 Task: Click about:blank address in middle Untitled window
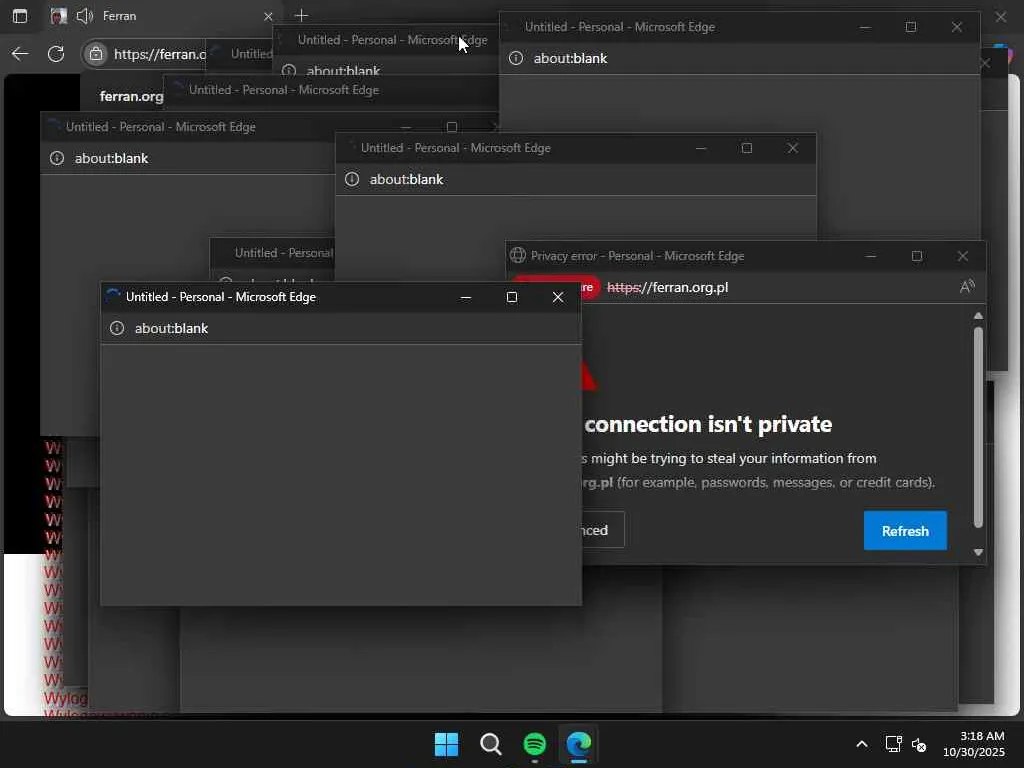(x=406, y=179)
